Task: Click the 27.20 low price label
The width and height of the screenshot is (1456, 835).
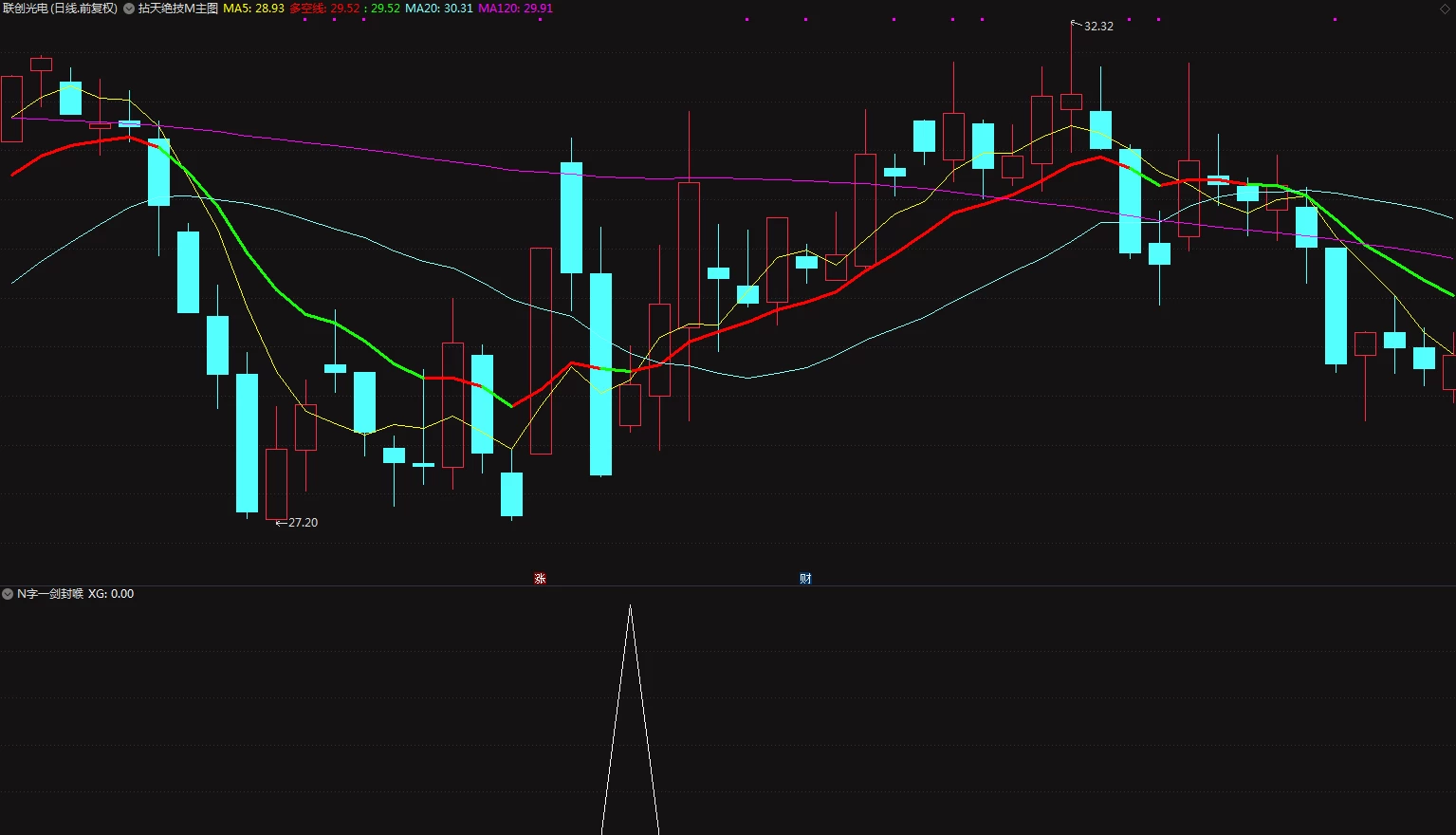Action: tap(303, 523)
